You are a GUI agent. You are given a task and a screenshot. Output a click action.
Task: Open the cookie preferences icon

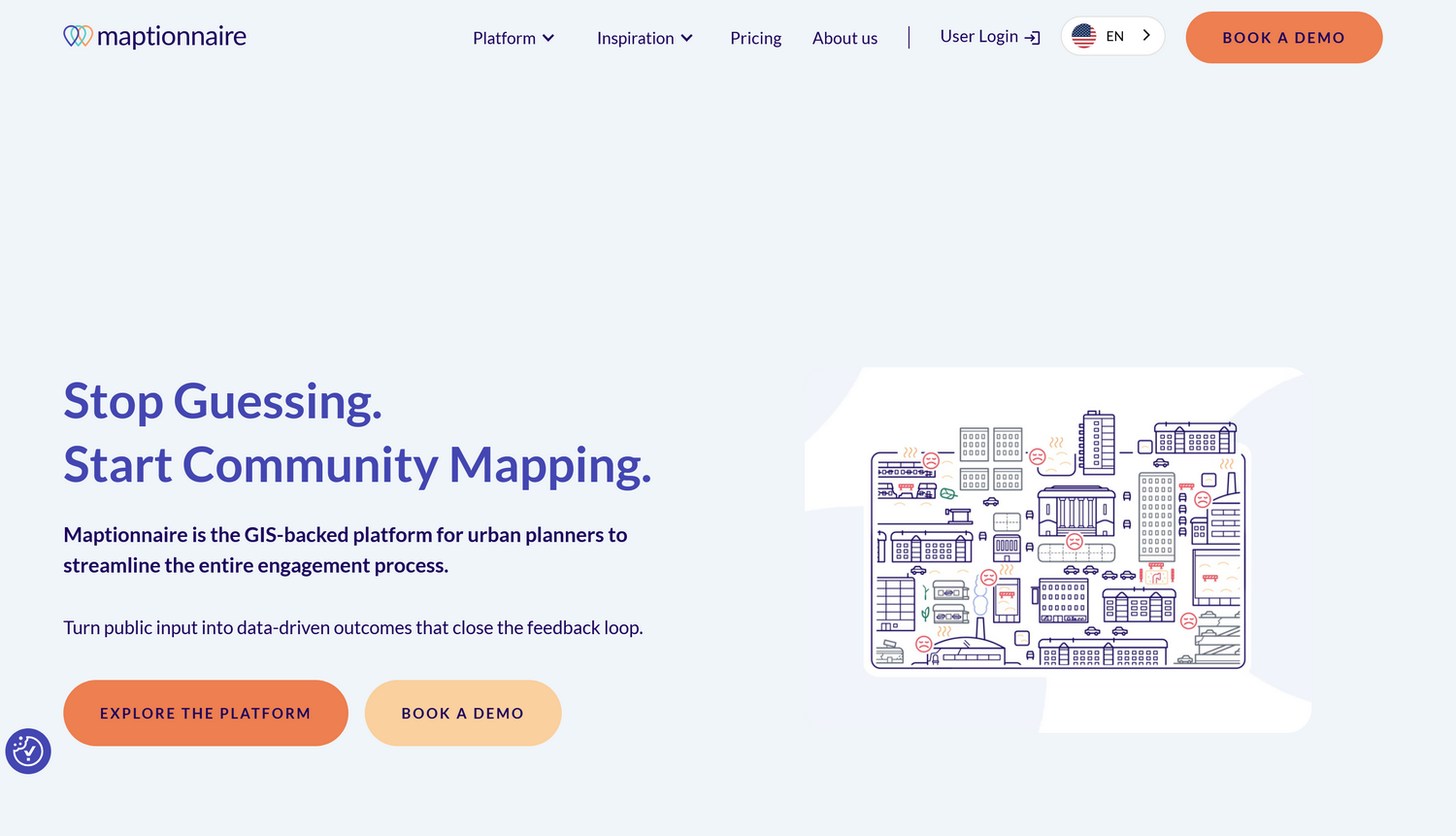pos(28,752)
